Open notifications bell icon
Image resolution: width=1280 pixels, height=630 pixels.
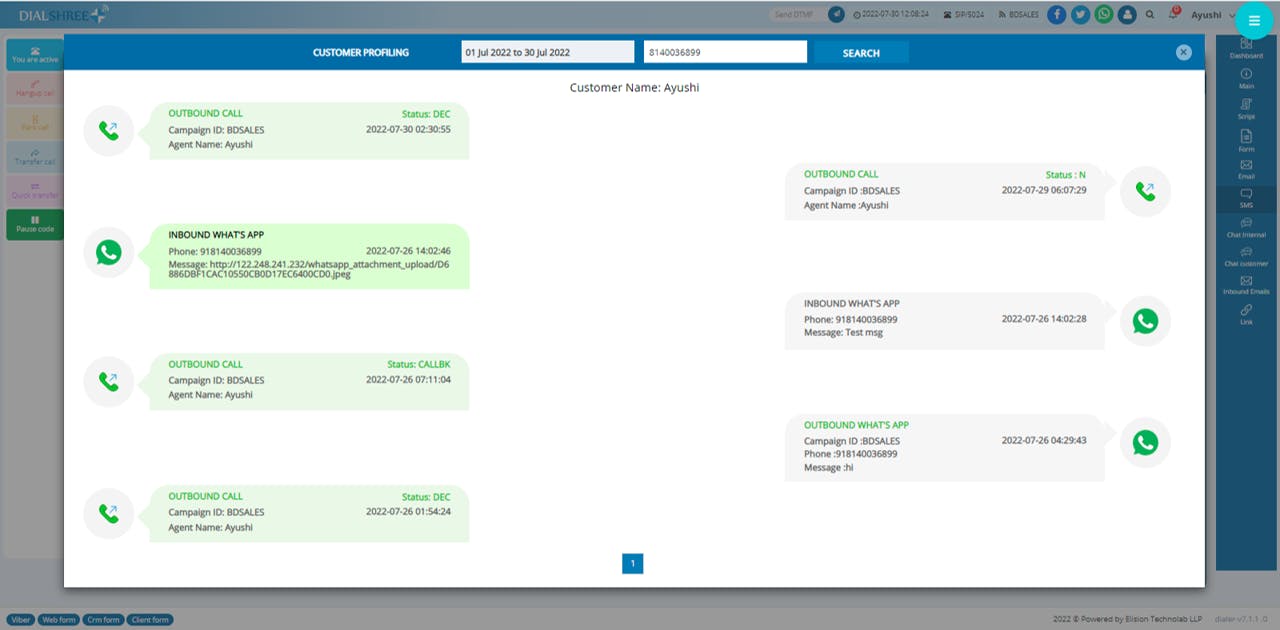(1173, 15)
